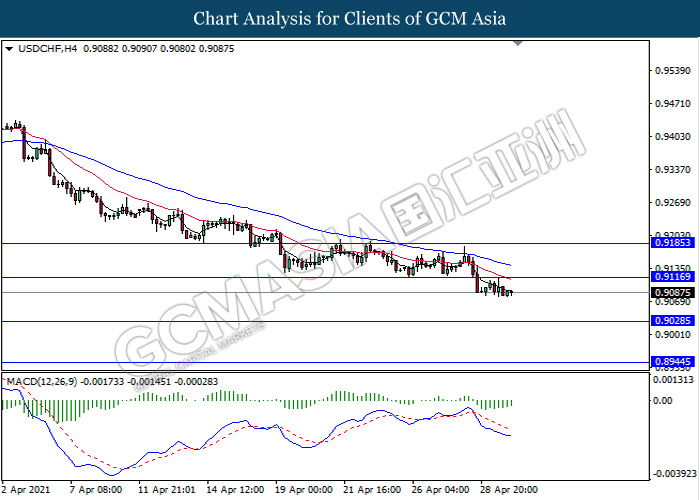The width and height of the screenshot is (700, 500).
Task: Click the 19 Apr 00:00 time label
Action: click(x=304, y=490)
